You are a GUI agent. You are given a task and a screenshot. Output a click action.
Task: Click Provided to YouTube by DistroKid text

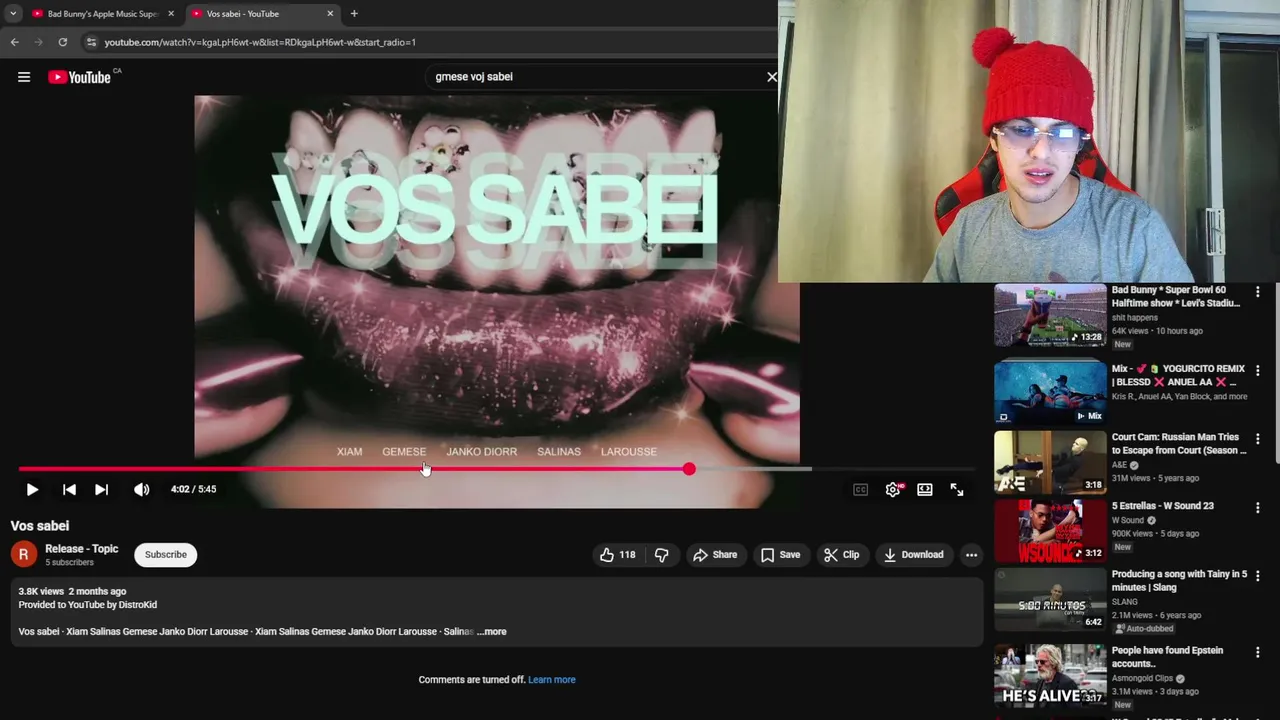coord(88,605)
